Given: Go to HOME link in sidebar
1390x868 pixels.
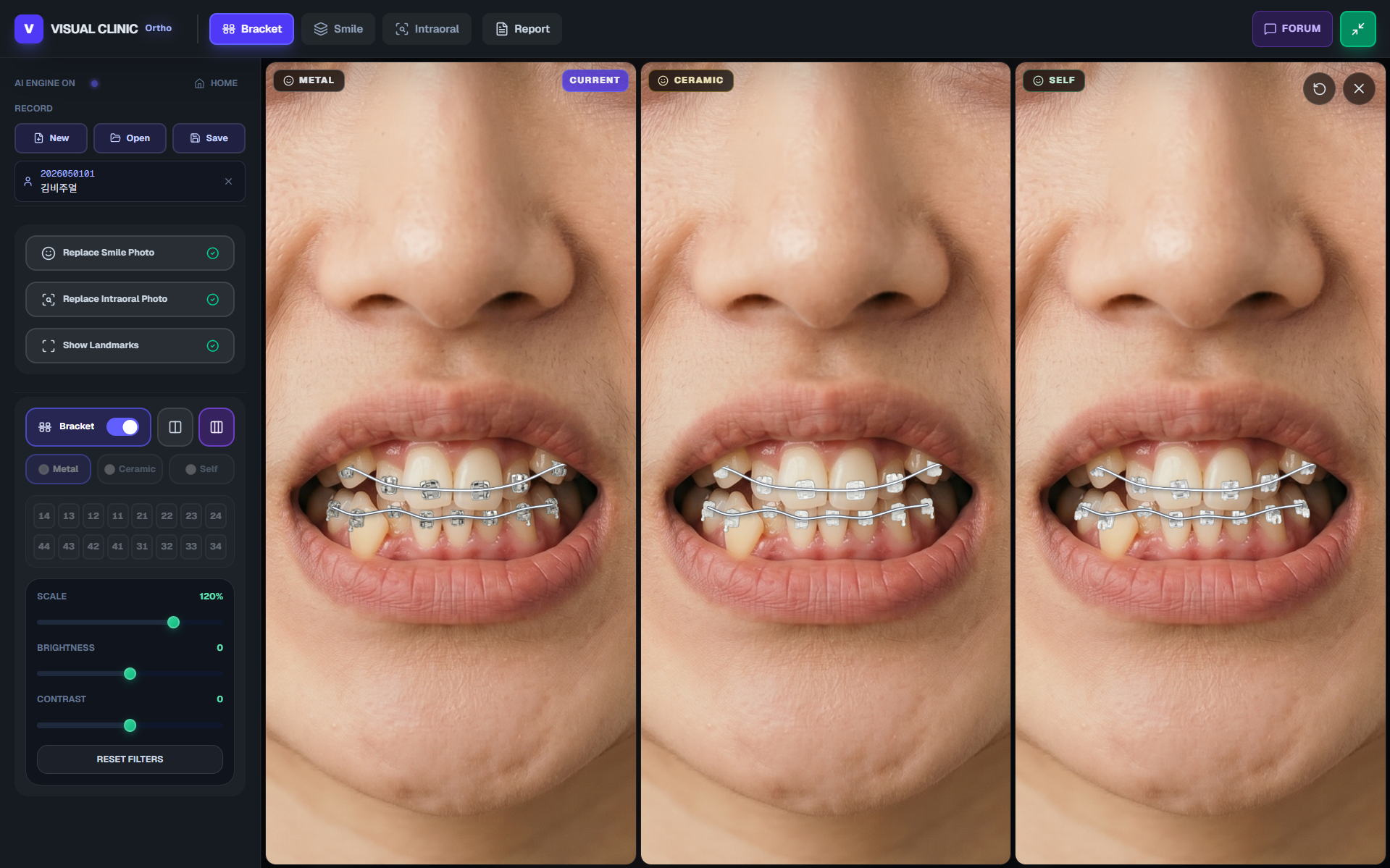Looking at the screenshot, I should [x=216, y=83].
